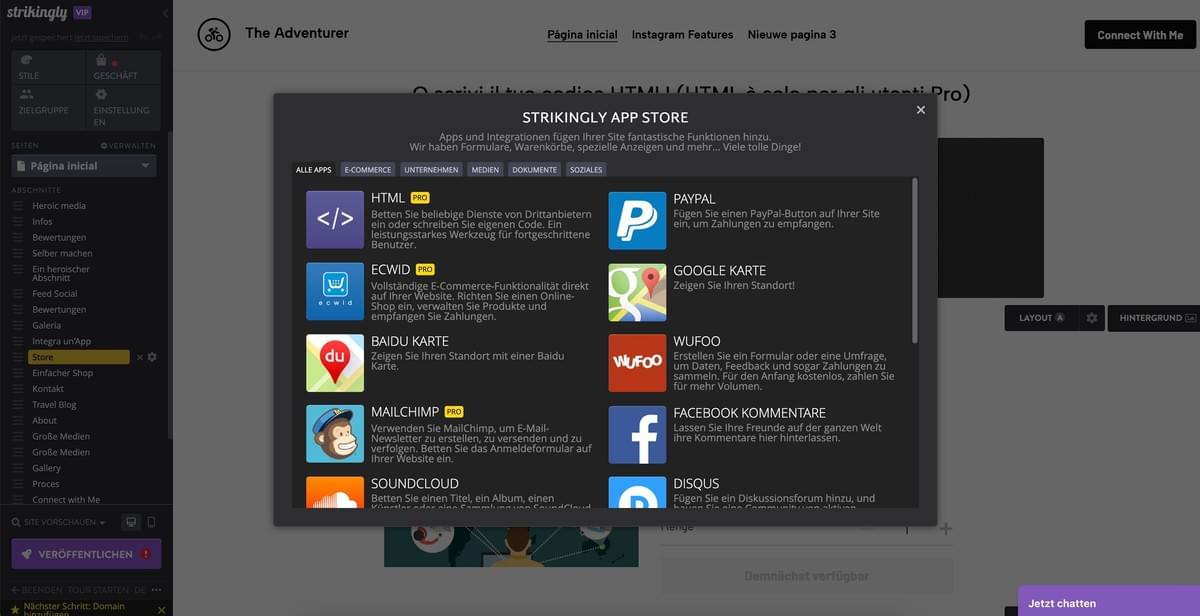Click the Strikingly logo

37,13
